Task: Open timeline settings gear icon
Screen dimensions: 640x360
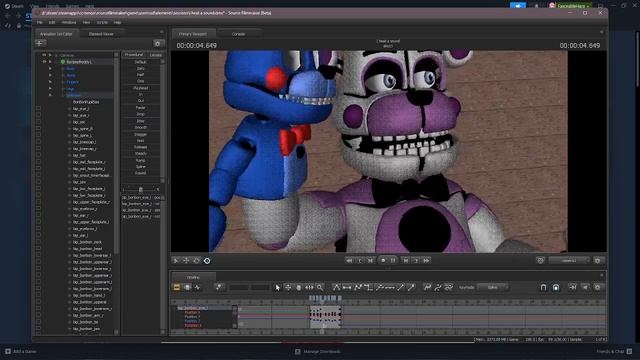Action: (x=598, y=287)
